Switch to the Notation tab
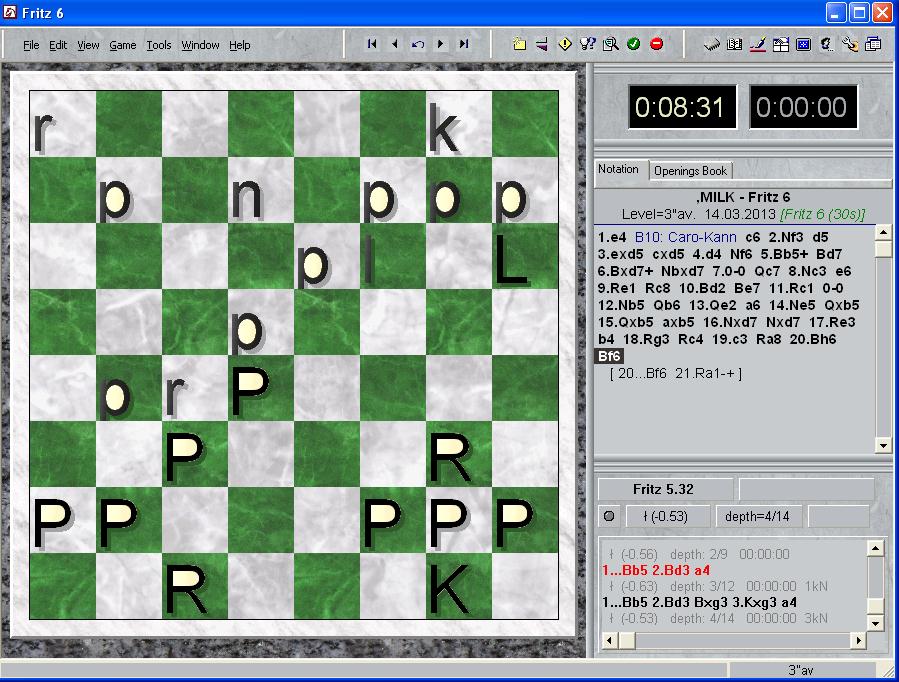The width and height of the screenshot is (899, 682). (x=619, y=169)
